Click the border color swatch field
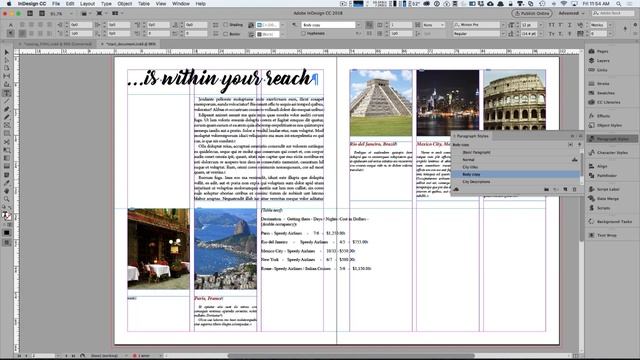This screenshot has width=640, height=360. 267,34
